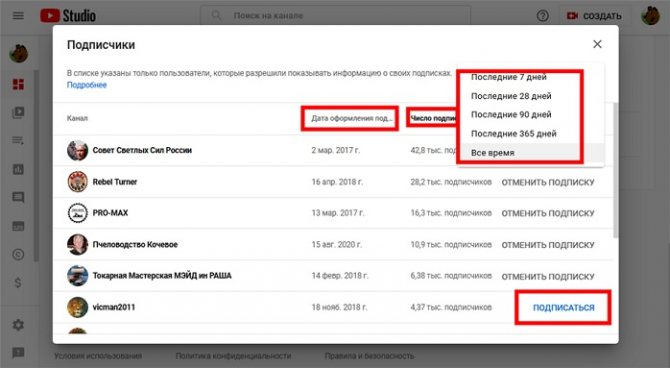Sort by Дата оформления подписки column
This screenshot has width=670, height=368.
click(351, 118)
